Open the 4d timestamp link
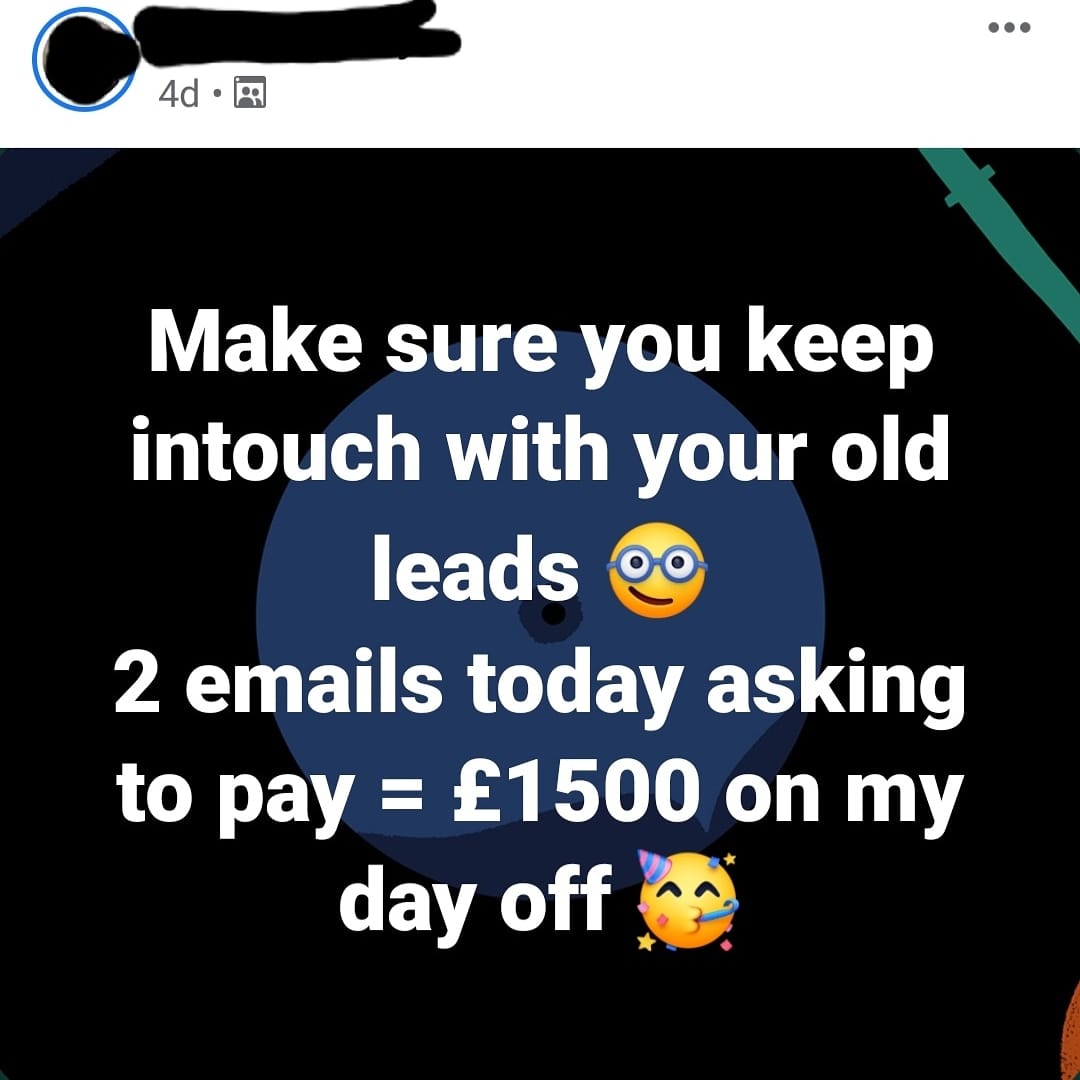This screenshot has height=1080, width=1080. [x=178, y=94]
